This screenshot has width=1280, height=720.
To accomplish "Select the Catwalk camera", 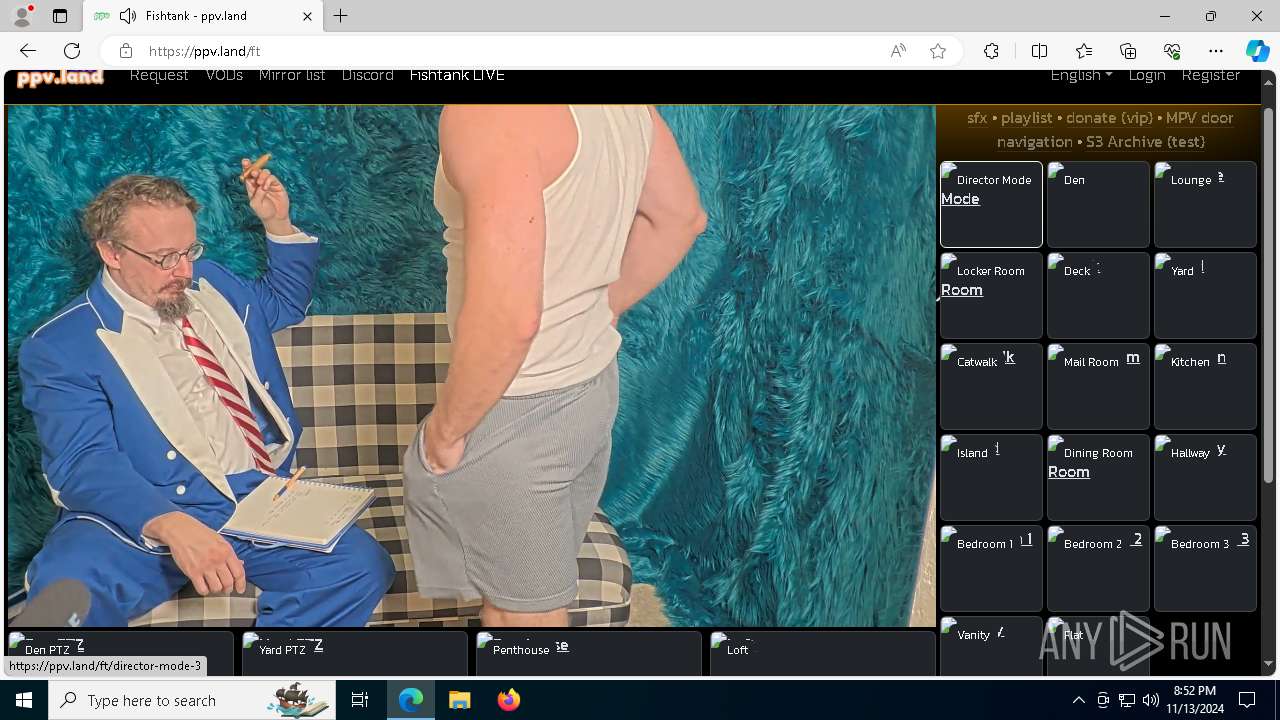I will (x=991, y=386).
